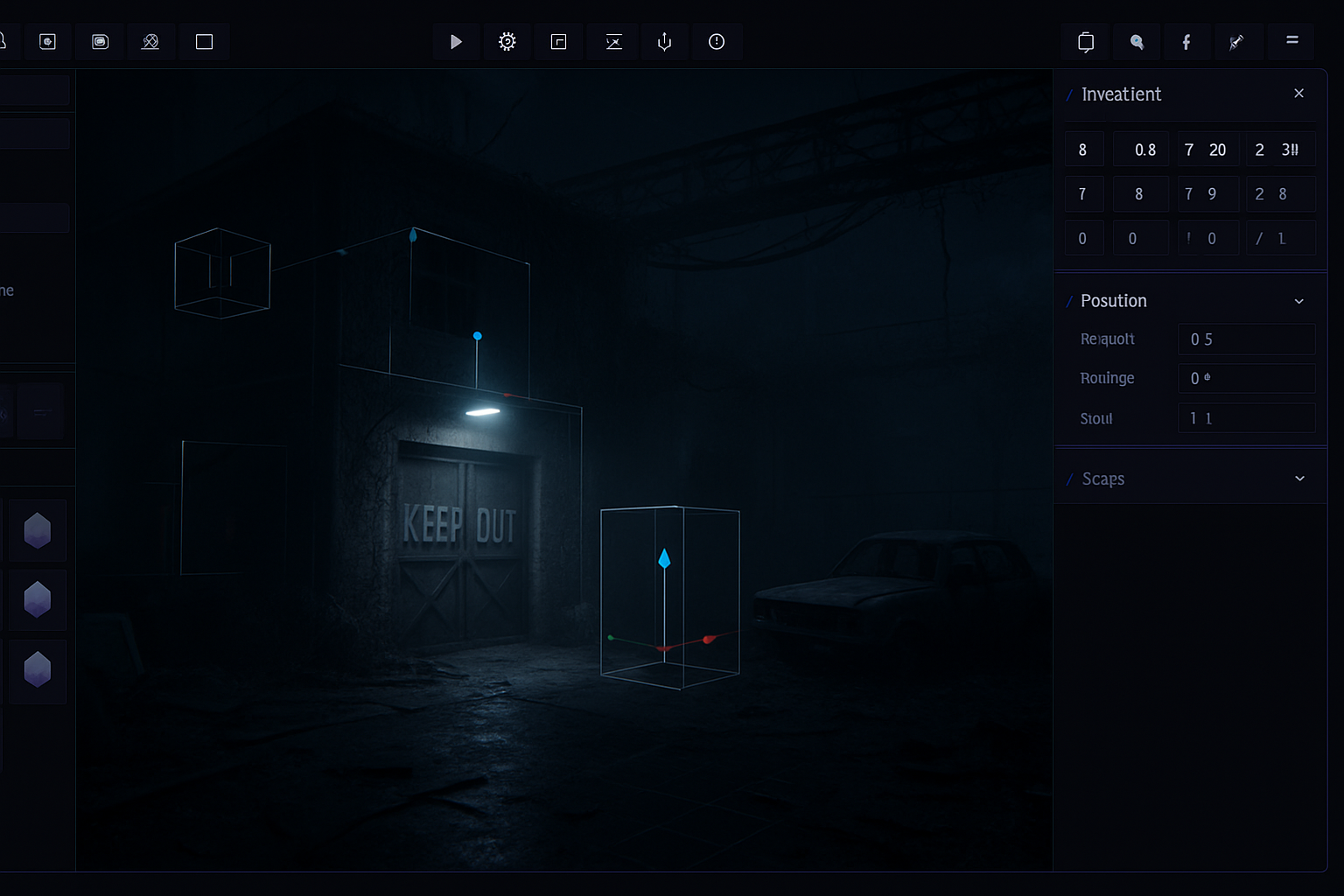This screenshot has width=1344, height=896.
Task: Click the Play button in top toolbar
Action: [x=456, y=42]
